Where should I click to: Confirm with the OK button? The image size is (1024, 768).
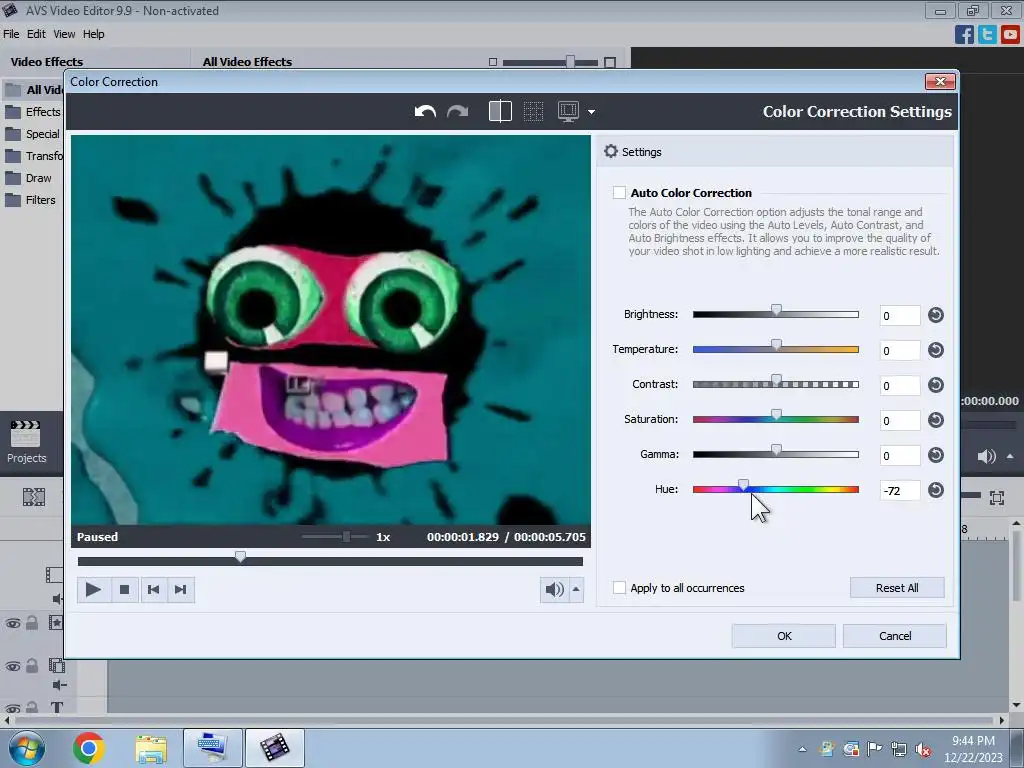784,636
